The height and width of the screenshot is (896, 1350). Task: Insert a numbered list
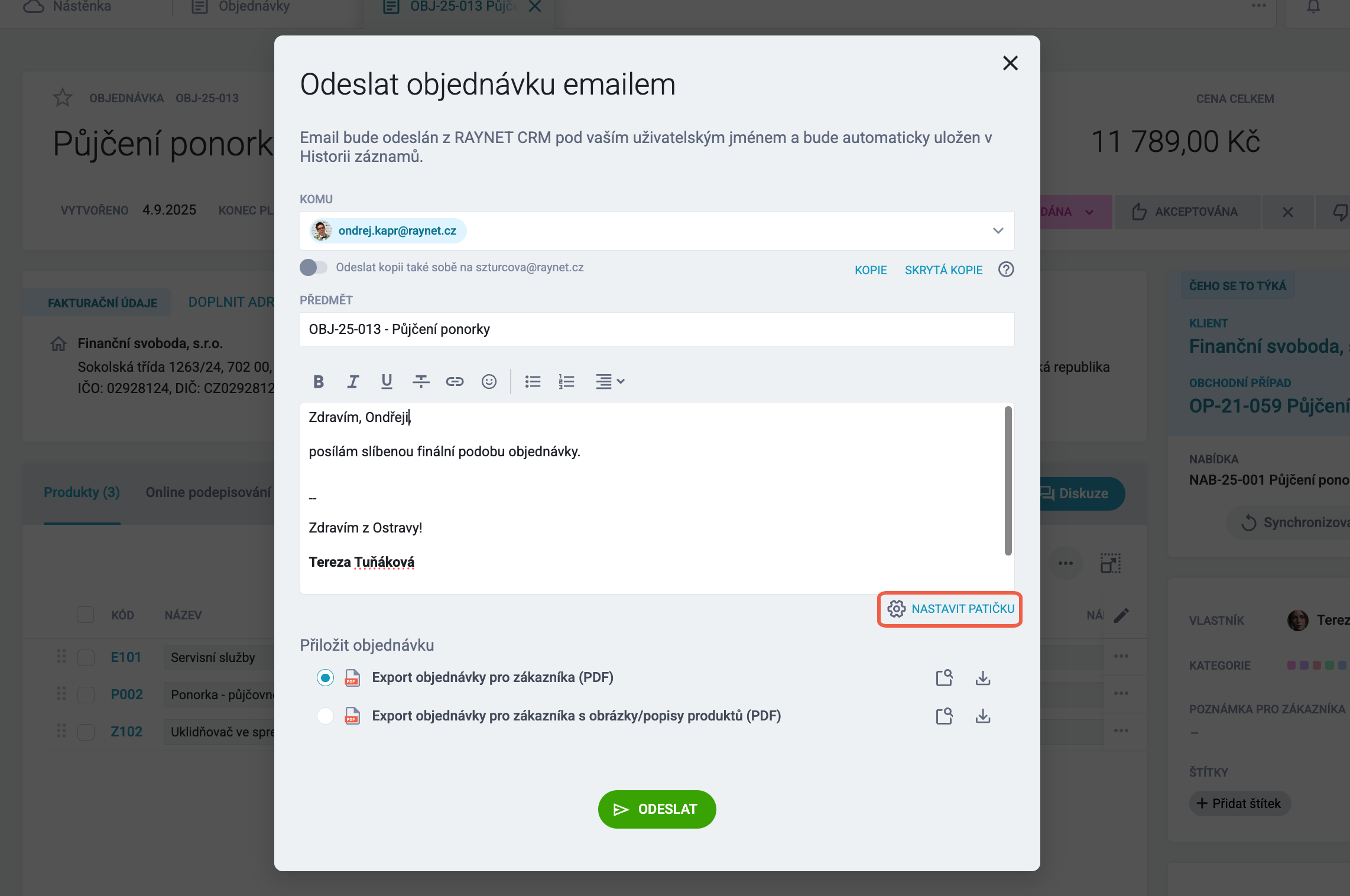click(566, 382)
